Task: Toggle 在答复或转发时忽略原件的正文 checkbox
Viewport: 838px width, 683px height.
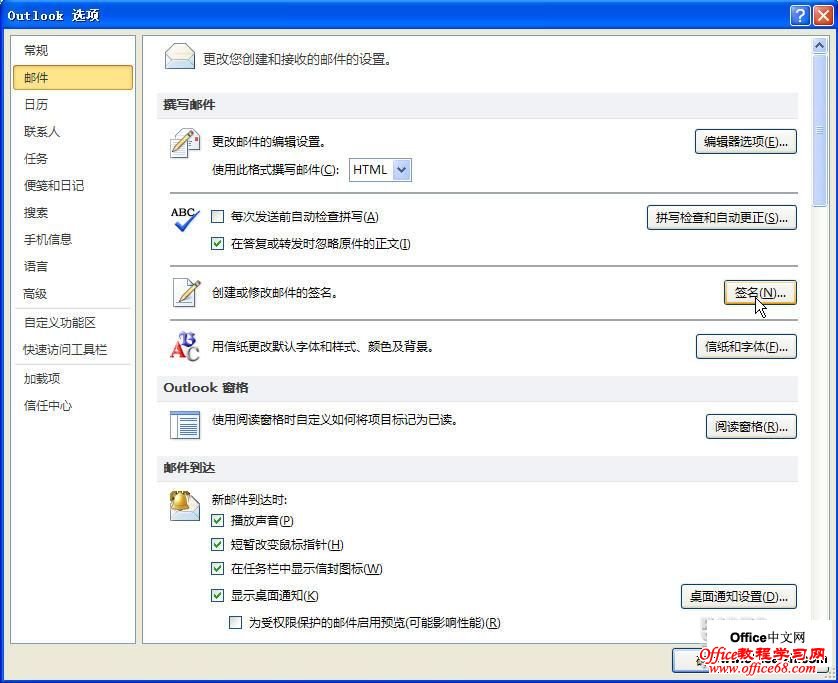Action: pos(218,244)
